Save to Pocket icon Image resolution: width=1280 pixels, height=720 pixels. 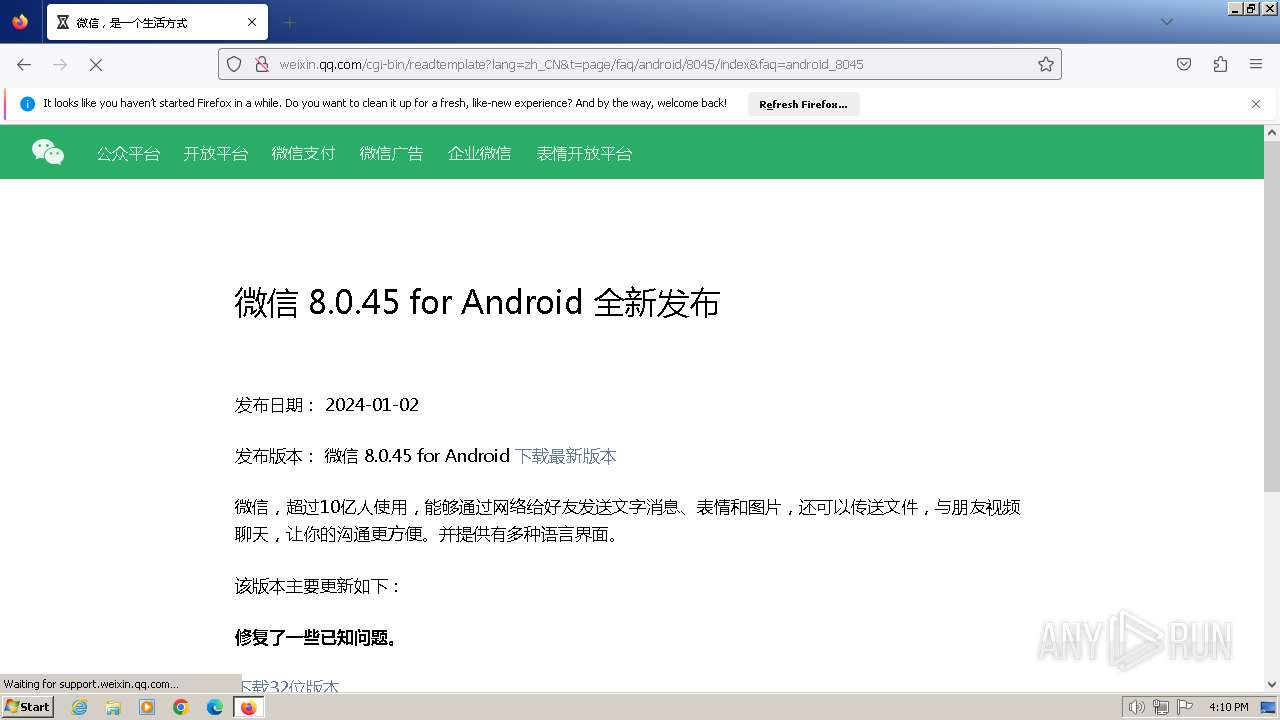(x=1184, y=64)
